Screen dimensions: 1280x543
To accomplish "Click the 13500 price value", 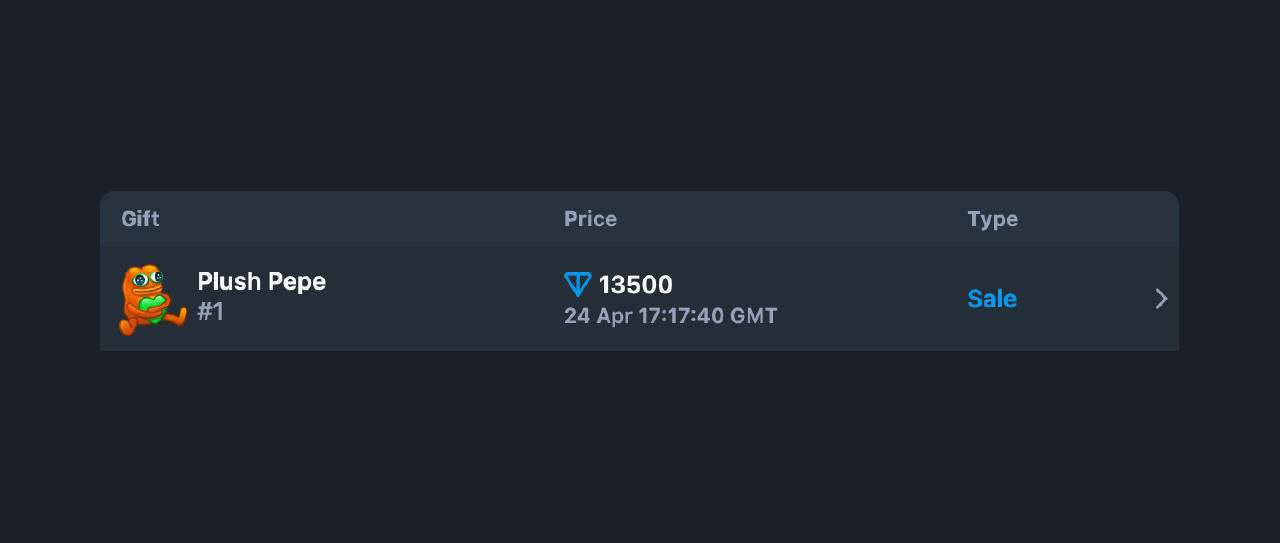I will coord(636,285).
